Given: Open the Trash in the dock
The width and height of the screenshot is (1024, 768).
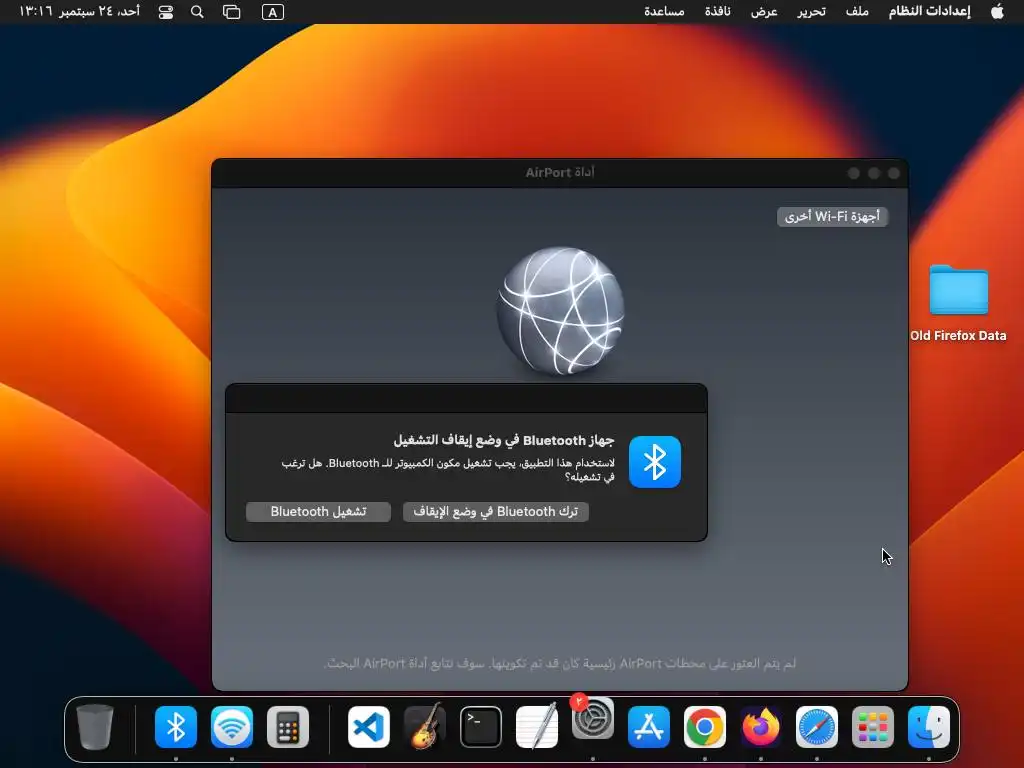Looking at the screenshot, I should (95, 727).
